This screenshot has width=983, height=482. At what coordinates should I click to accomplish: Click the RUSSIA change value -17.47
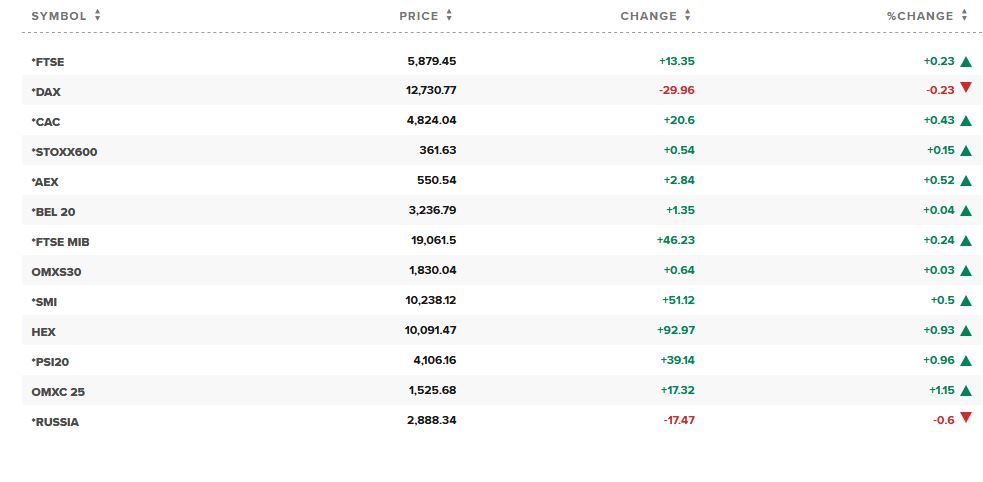coord(679,421)
